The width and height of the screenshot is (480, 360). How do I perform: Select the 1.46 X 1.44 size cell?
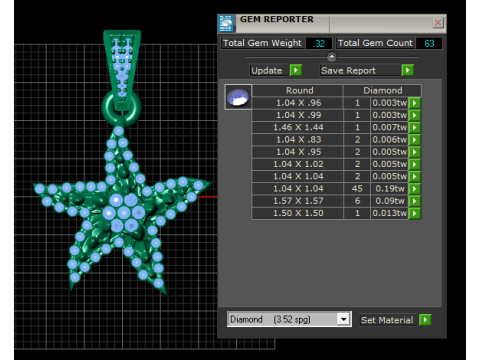pyautogui.click(x=298, y=128)
